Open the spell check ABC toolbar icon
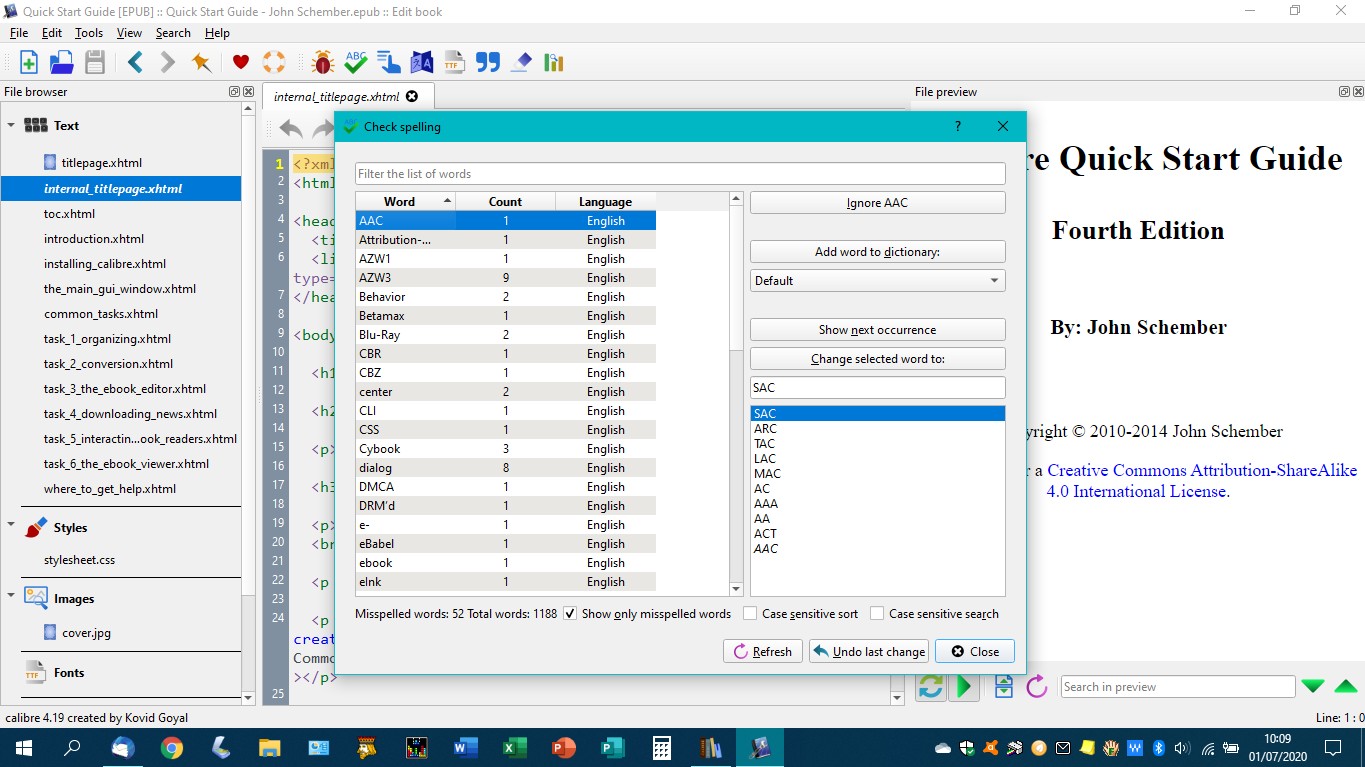 [355, 62]
